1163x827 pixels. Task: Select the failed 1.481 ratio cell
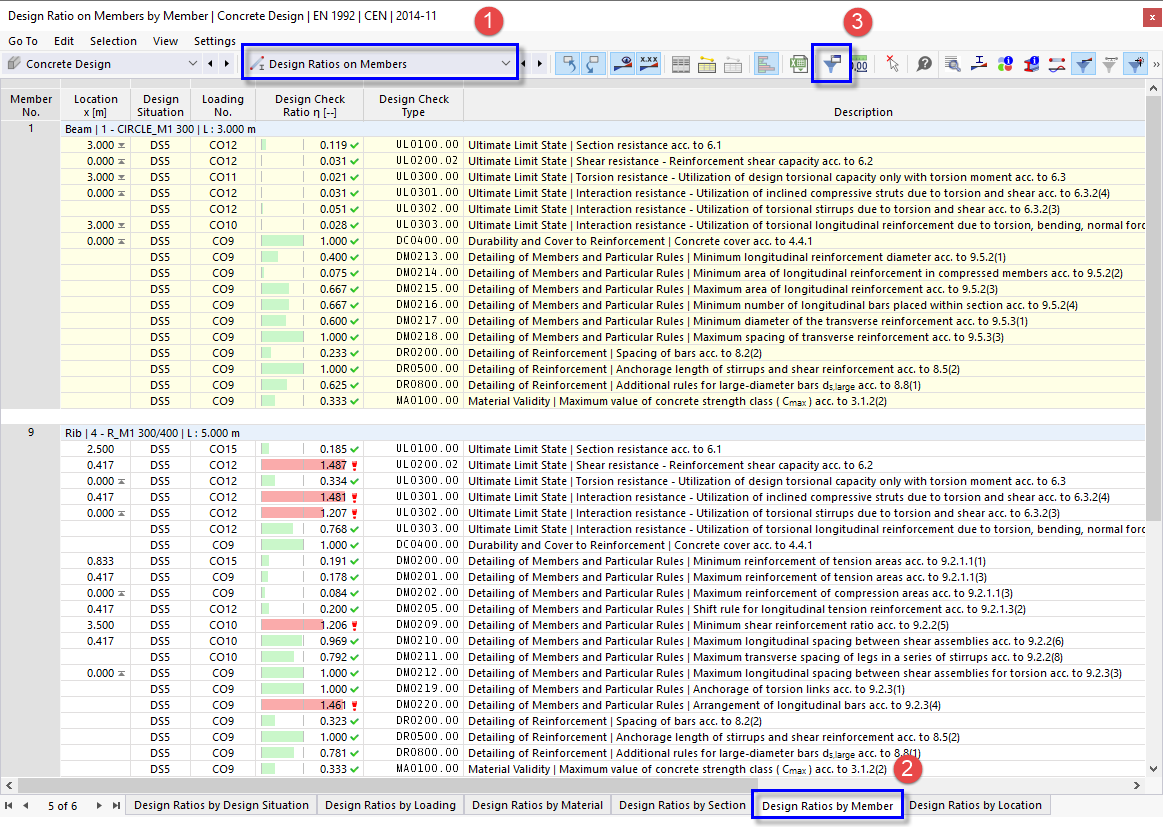(x=310, y=497)
